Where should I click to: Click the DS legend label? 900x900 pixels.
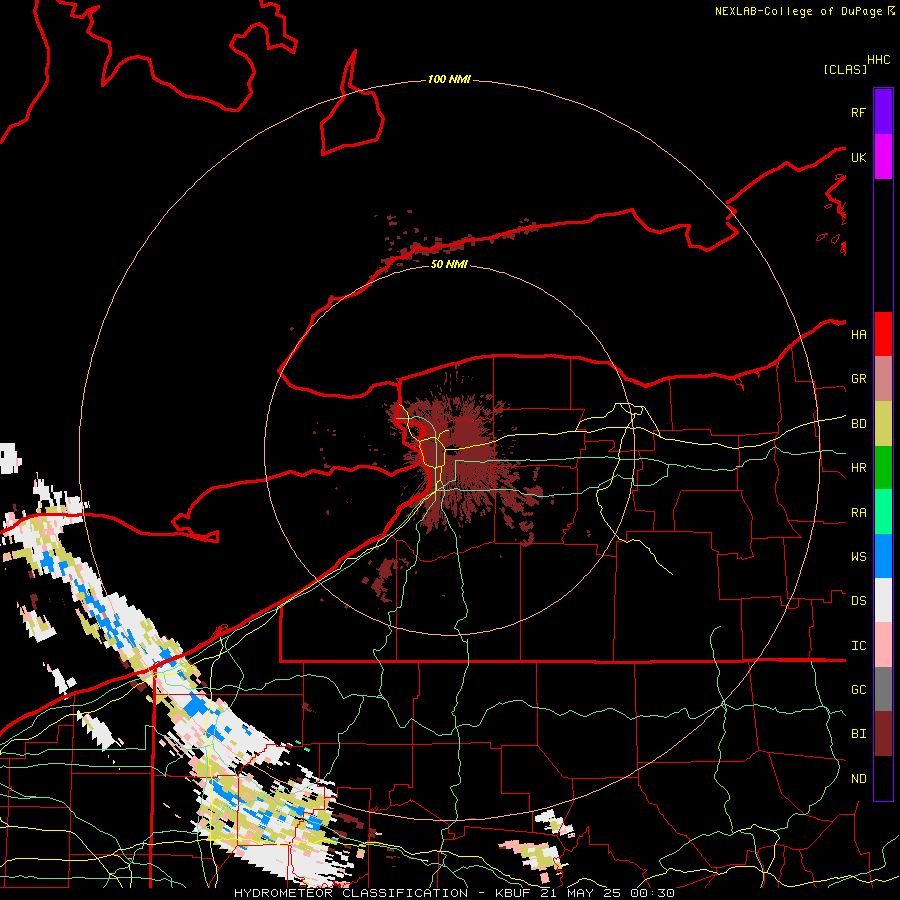[859, 601]
